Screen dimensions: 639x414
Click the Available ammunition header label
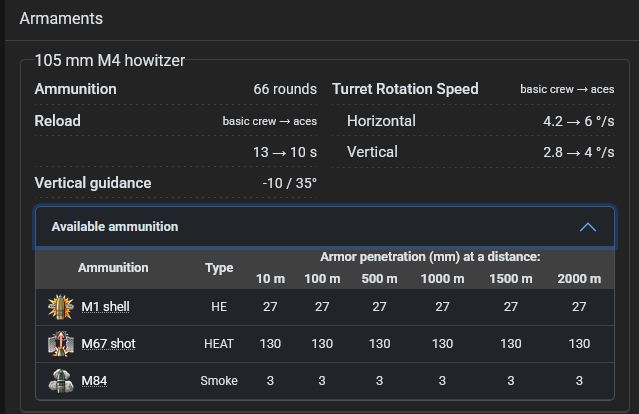click(x=115, y=227)
